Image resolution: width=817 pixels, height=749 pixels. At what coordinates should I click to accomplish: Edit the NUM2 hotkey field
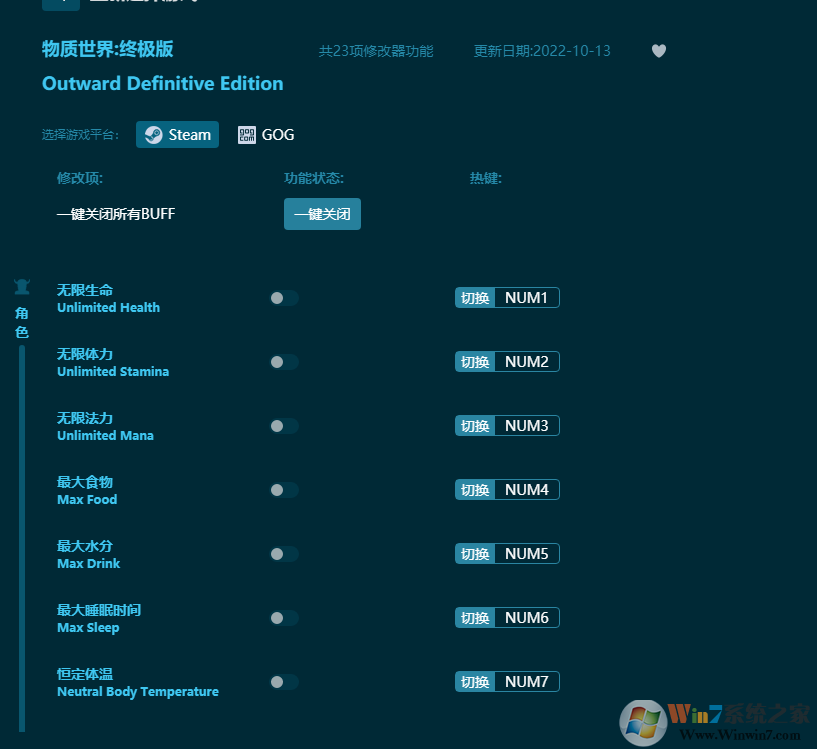pyautogui.click(x=527, y=362)
